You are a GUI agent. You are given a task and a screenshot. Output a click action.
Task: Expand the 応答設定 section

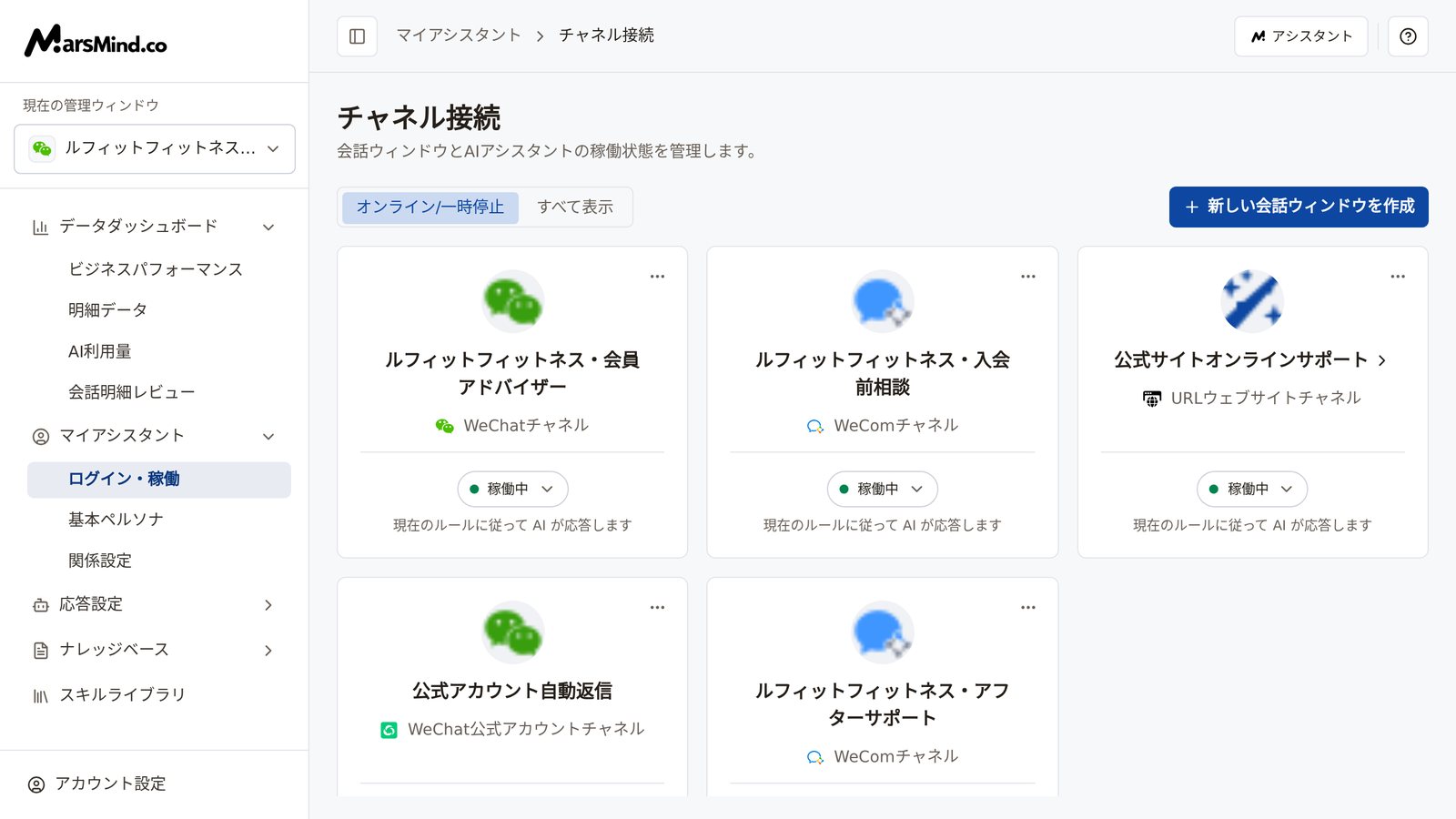coord(268,605)
